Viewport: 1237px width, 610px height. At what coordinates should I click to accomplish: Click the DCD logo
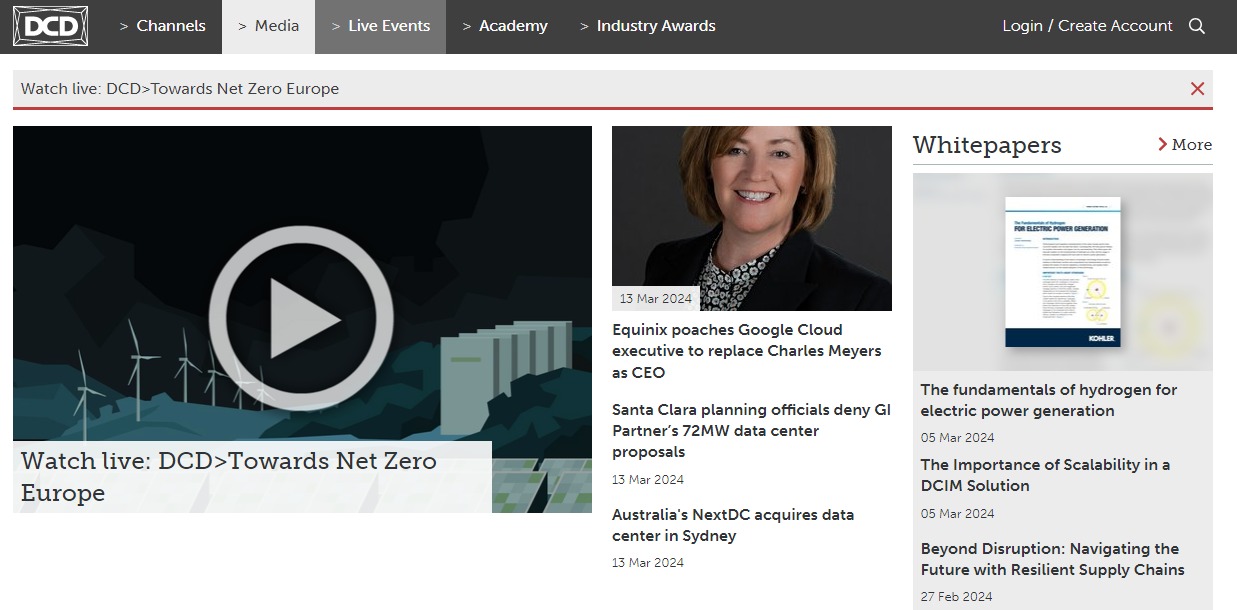click(50, 26)
